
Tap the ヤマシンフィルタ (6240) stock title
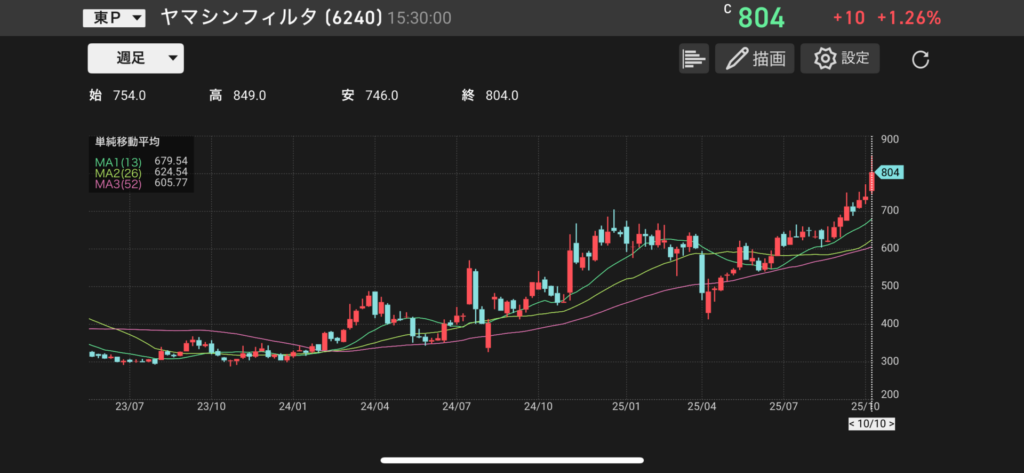(270, 18)
